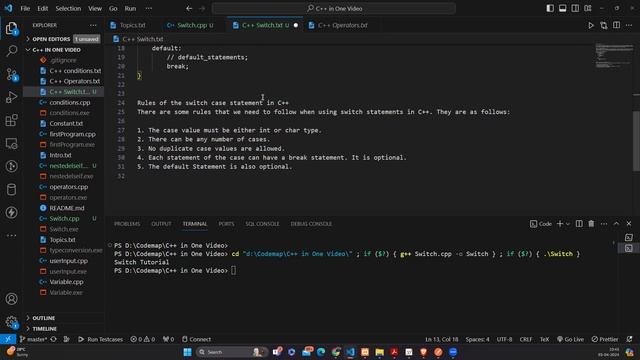Image resolution: width=640 pixels, height=360 pixels.
Task: Open the Explorer view in activity bar
Action: pos(11,28)
